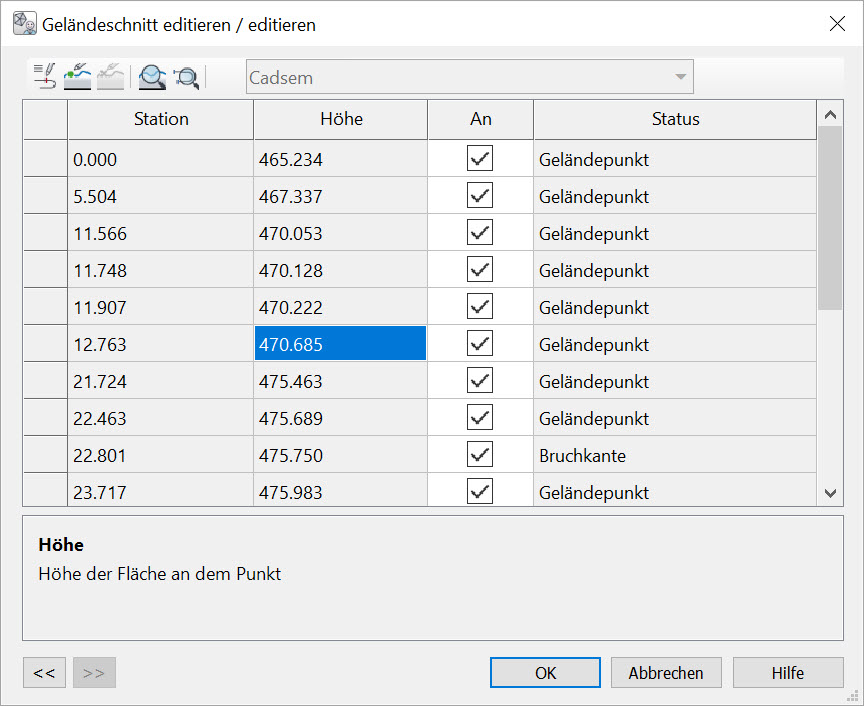Click scrollbar up arrow in the table
864x706 pixels.
[x=830, y=114]
